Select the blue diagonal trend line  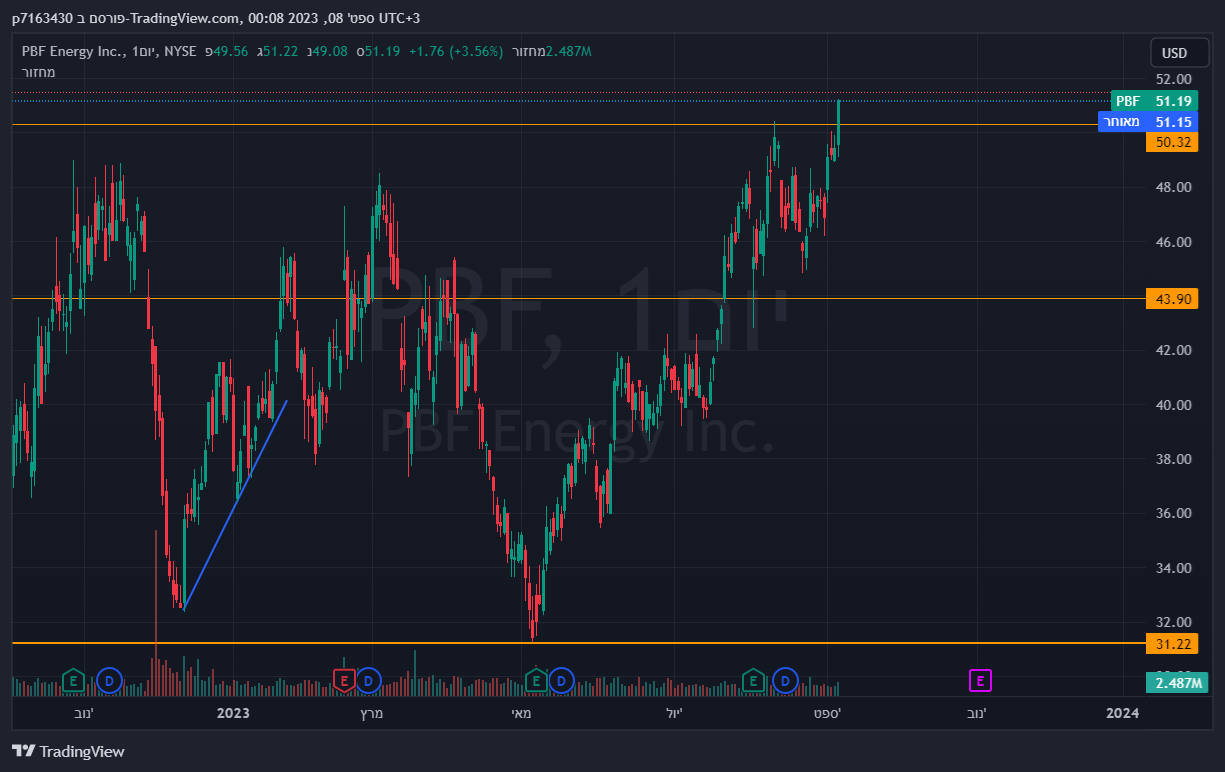coord(235,505)
